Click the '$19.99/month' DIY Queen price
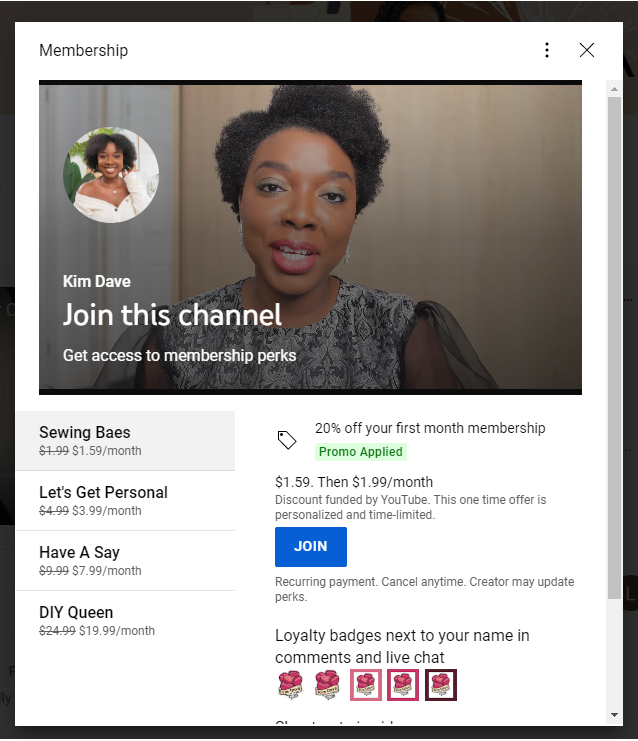Viewport: 638px width, 741px height. point(117,631)
